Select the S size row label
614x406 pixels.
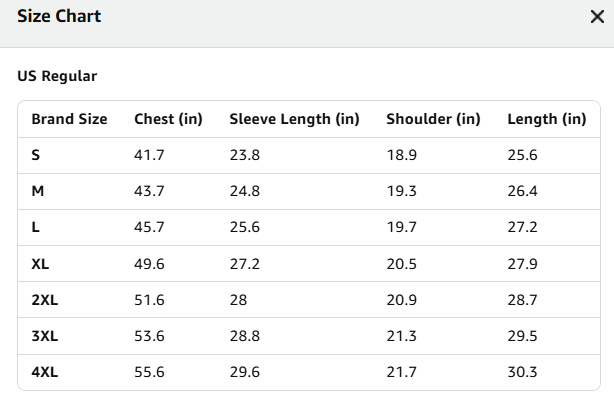pos(36,155)
